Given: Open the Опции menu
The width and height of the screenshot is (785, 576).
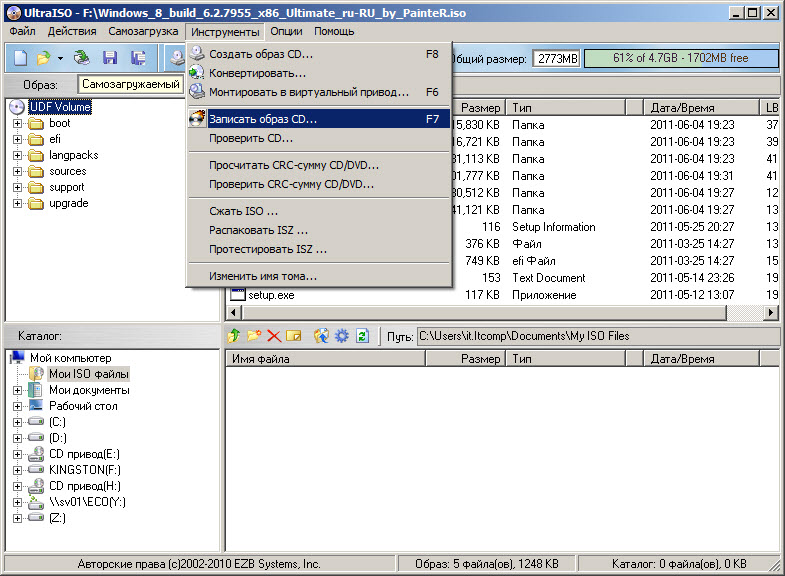Looking at the screenshot, I should click(286, 31).
